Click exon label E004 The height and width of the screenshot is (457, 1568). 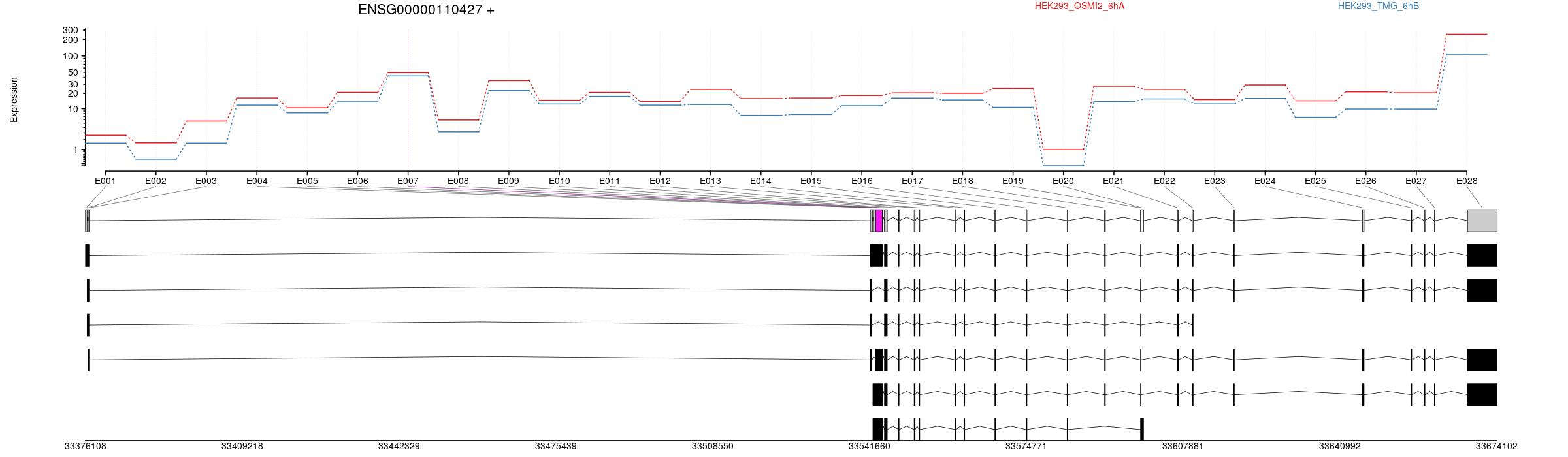point(257,181)
